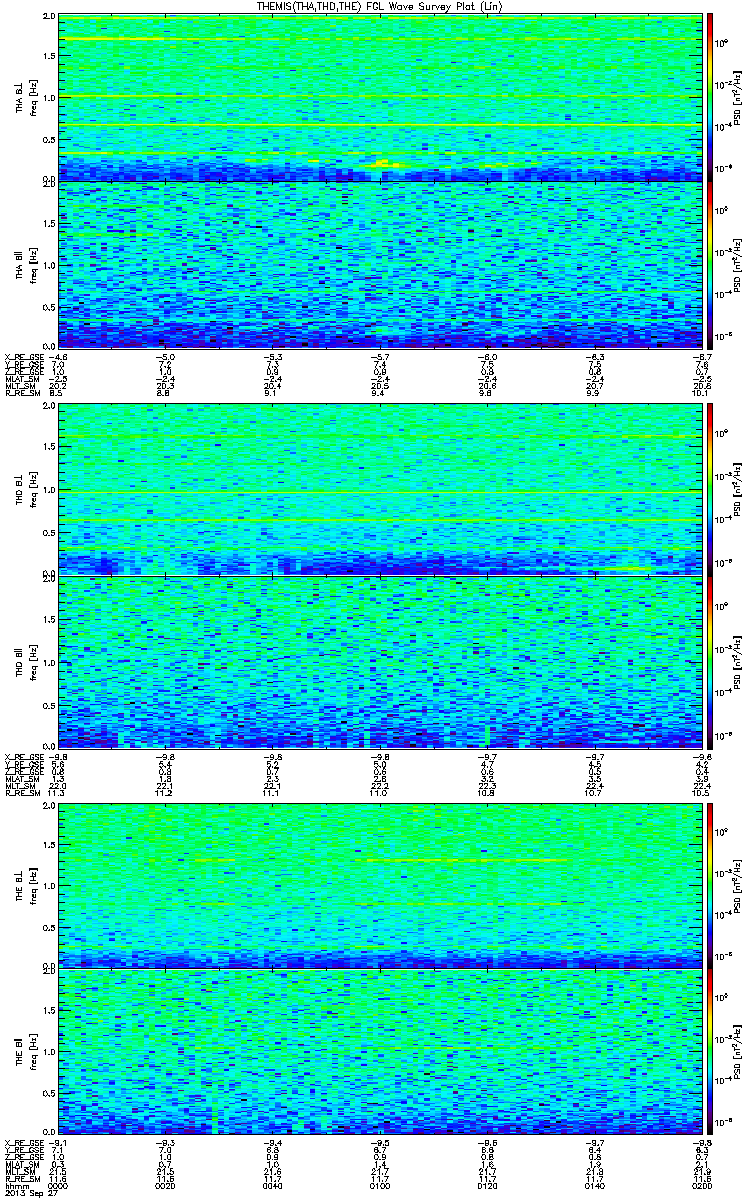Click the R_RE_SM row label under THD panels

pyautogui.click(x=21, y=792)
